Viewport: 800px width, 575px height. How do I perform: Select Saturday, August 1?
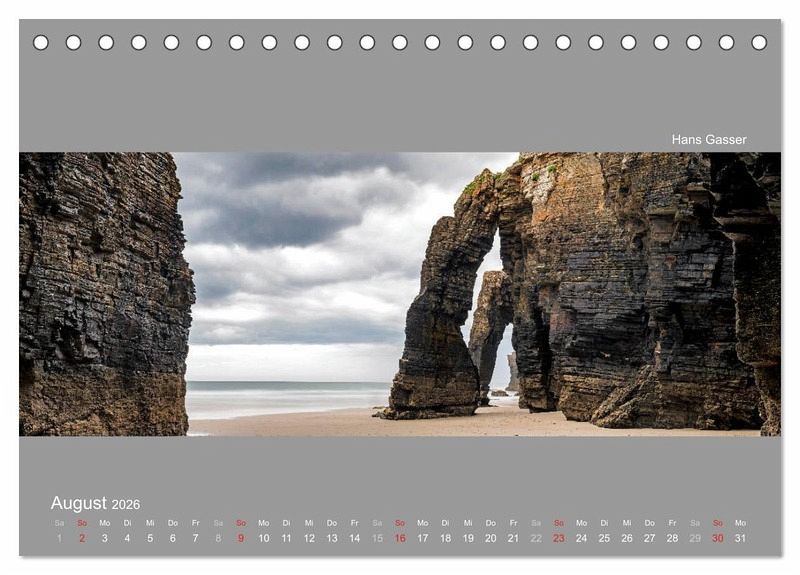(x=59, y=538)
